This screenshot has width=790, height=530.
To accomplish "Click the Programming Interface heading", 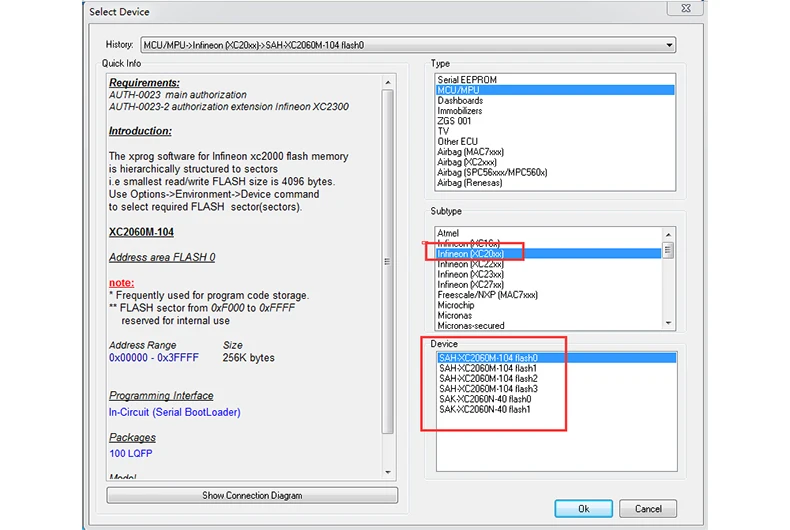I will [x=161, y=396].
